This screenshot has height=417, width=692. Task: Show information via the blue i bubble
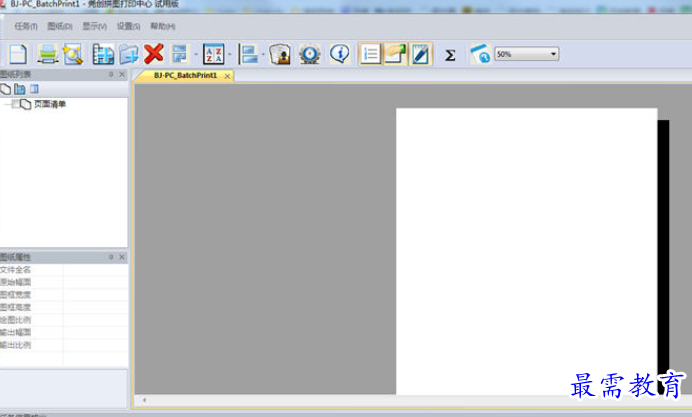(339, 54)
